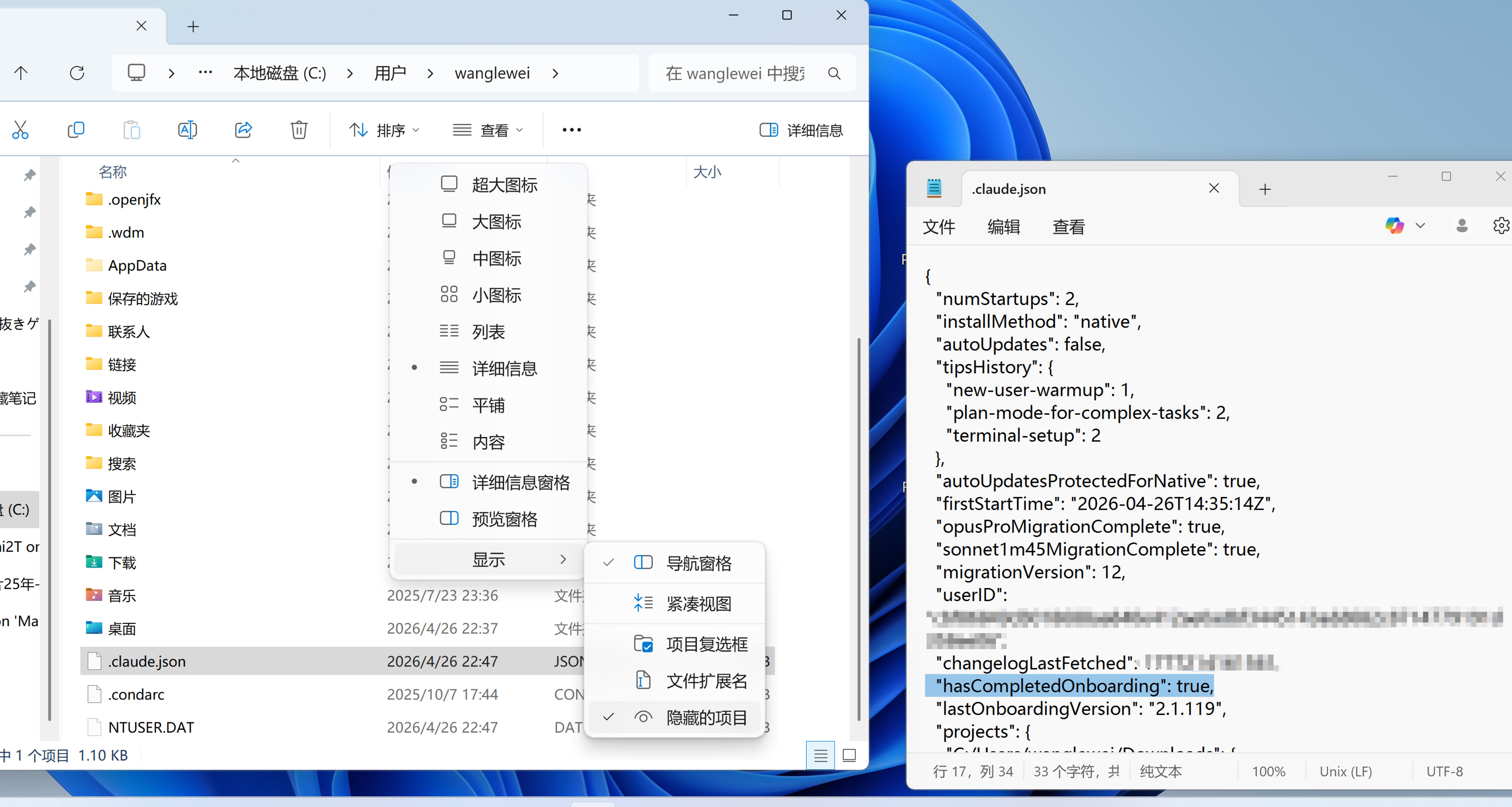Click the Share icon in Explorer toolbar
The height and width of the screenshot is (807, 1512).
tap(243, 130)
